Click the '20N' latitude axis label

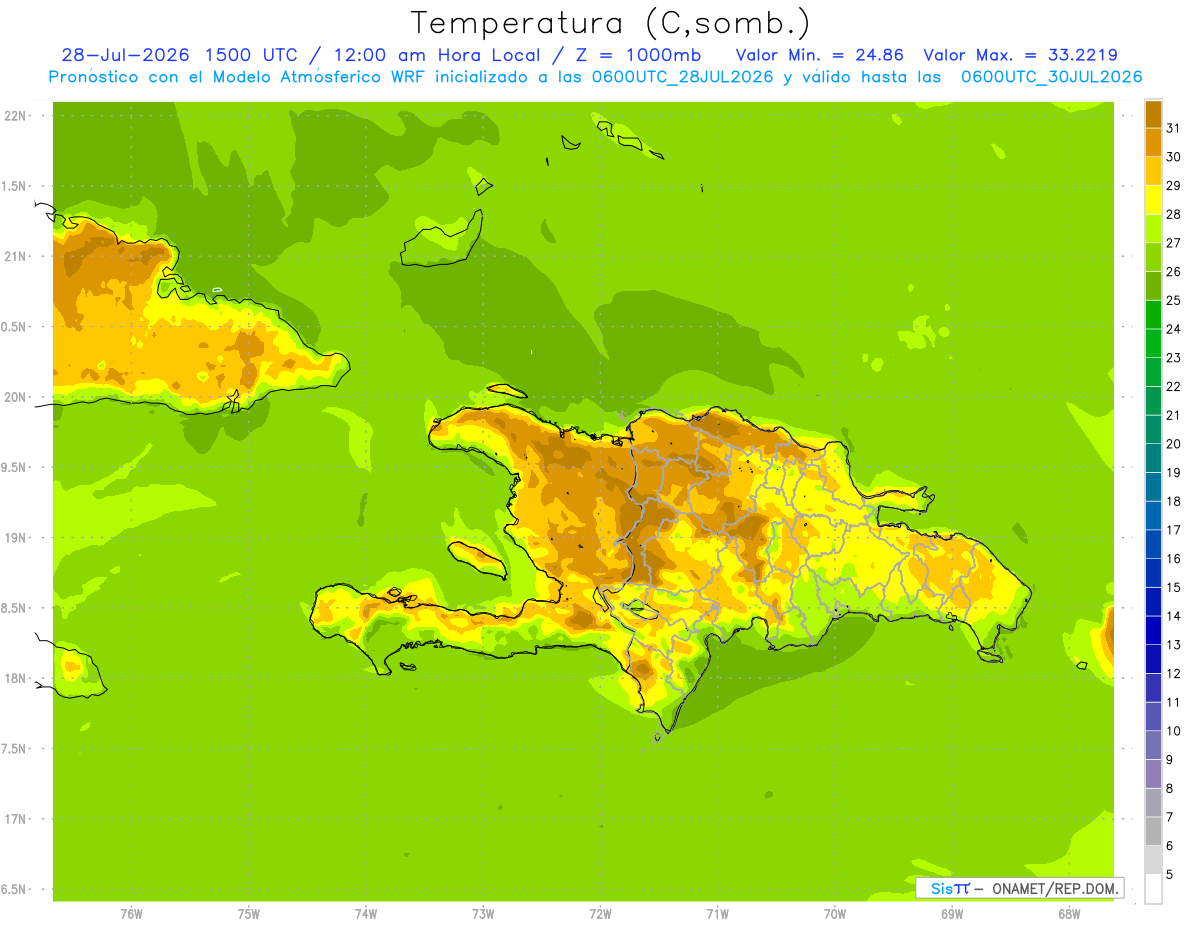pyautogui.click(x=16, y=397)
